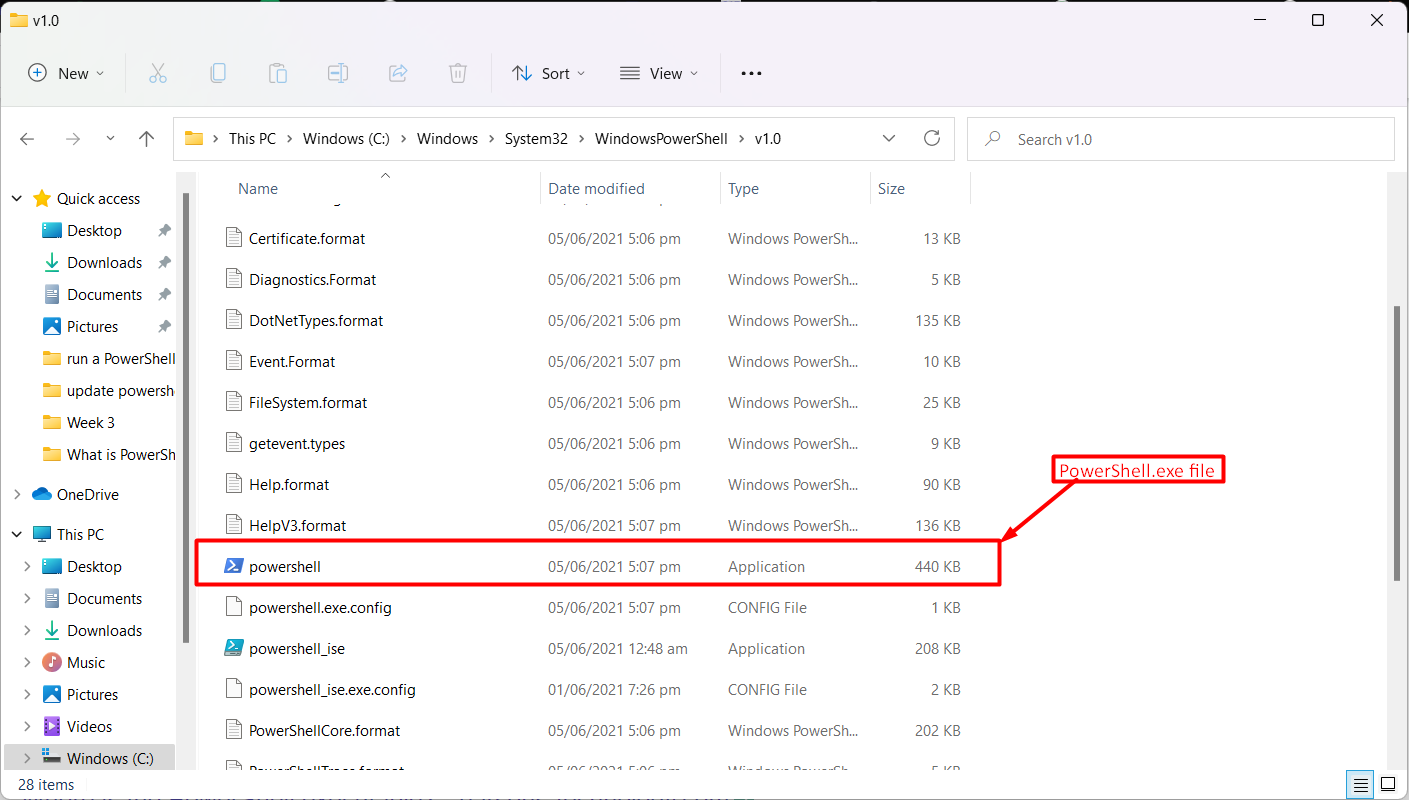
Task: Click the pin icon beside Desktop in Quick access
Action: tap(165, 230)
